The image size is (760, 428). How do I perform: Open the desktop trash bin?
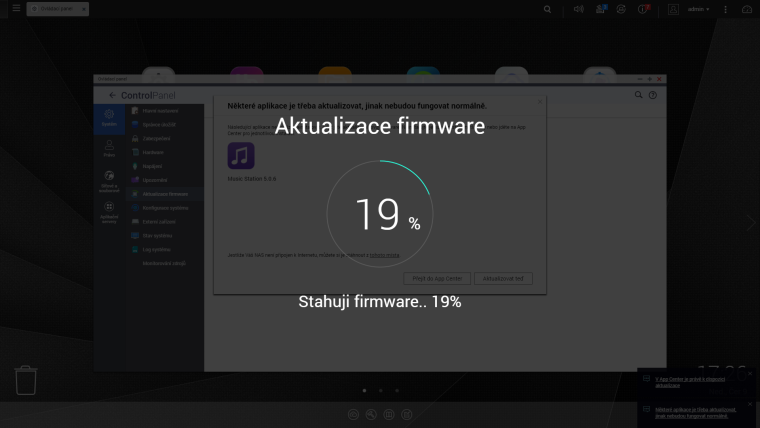[x=26, y=380]
